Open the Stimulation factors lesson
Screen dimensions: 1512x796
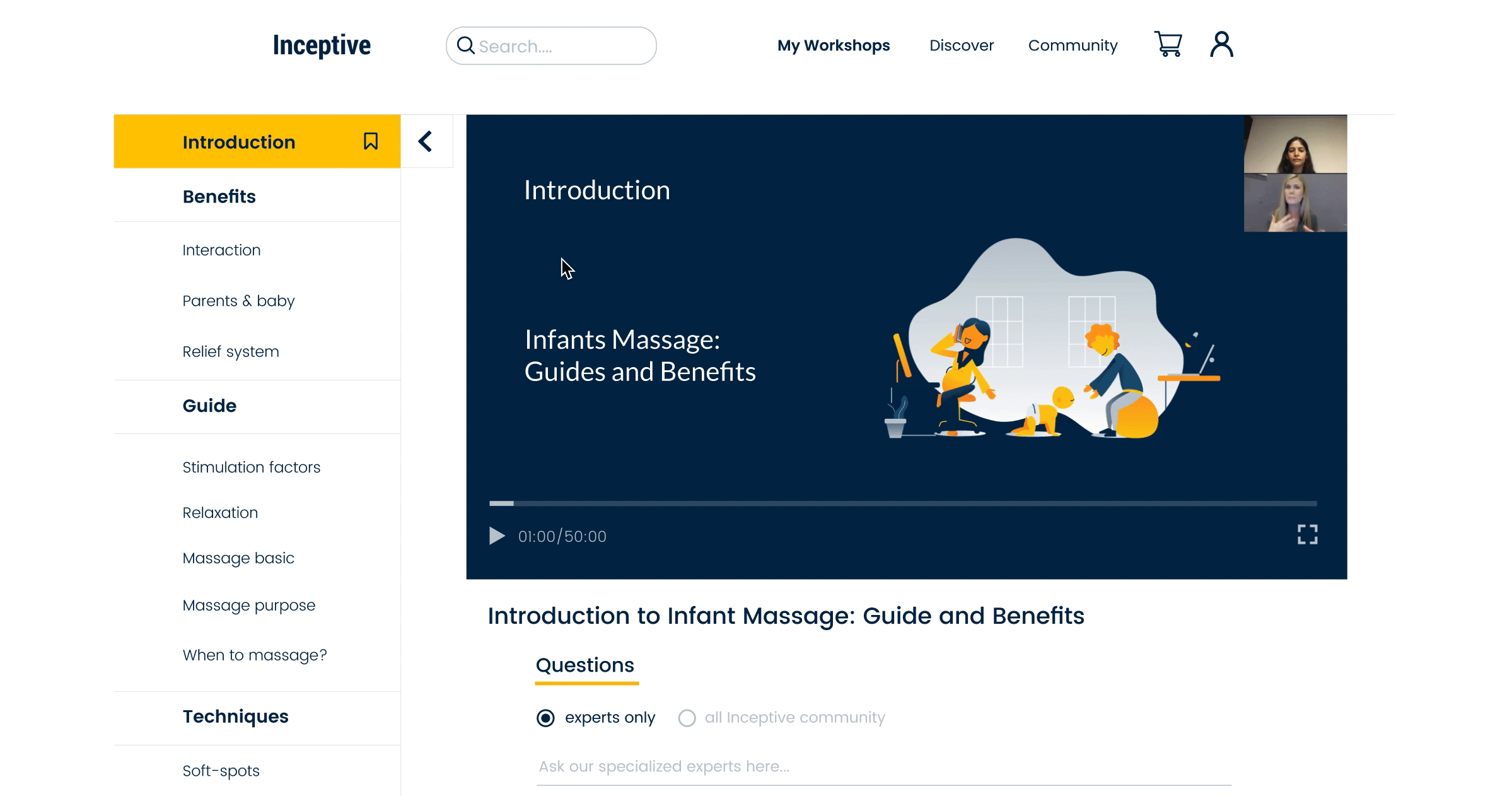coord(251,467)
